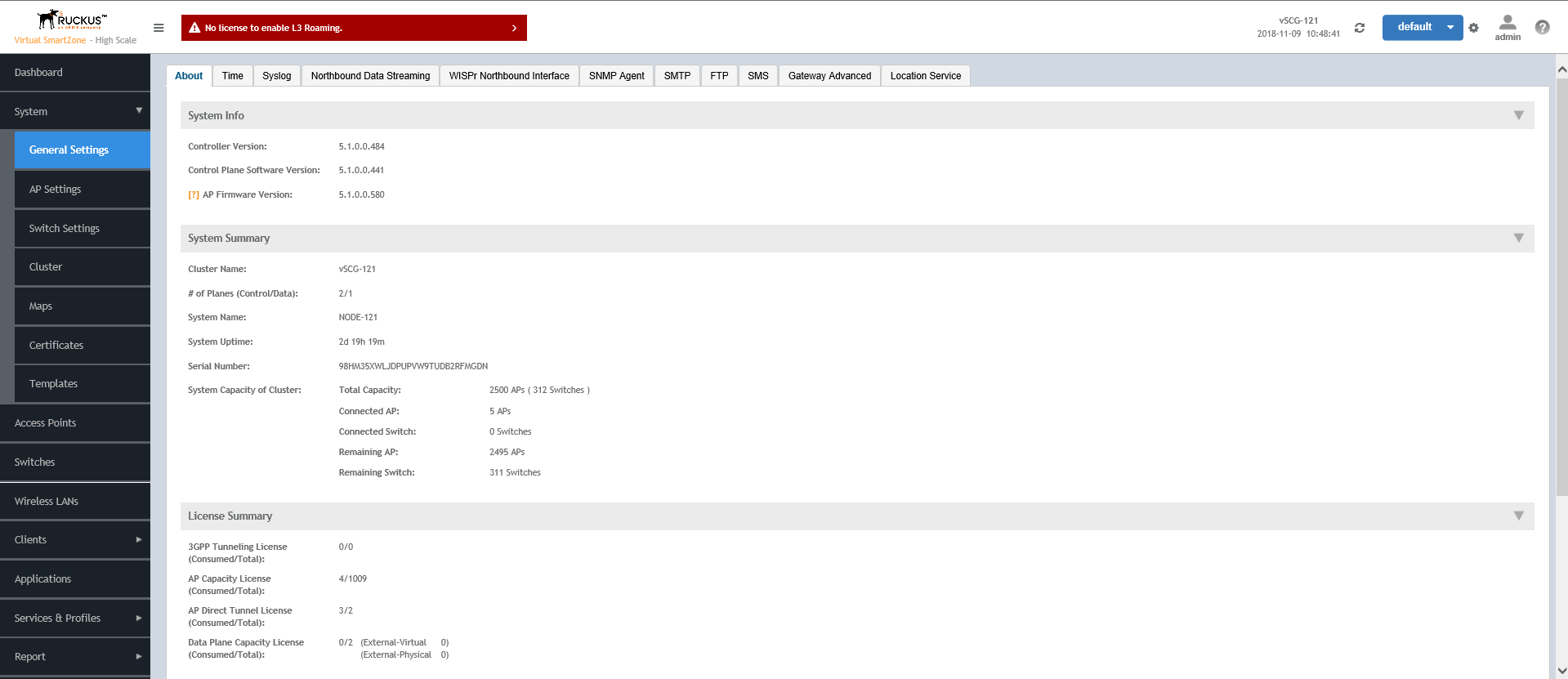Screen dimensions: 1568x679
Task: Click the NODE-121 system name value
Action: point(358,317)
